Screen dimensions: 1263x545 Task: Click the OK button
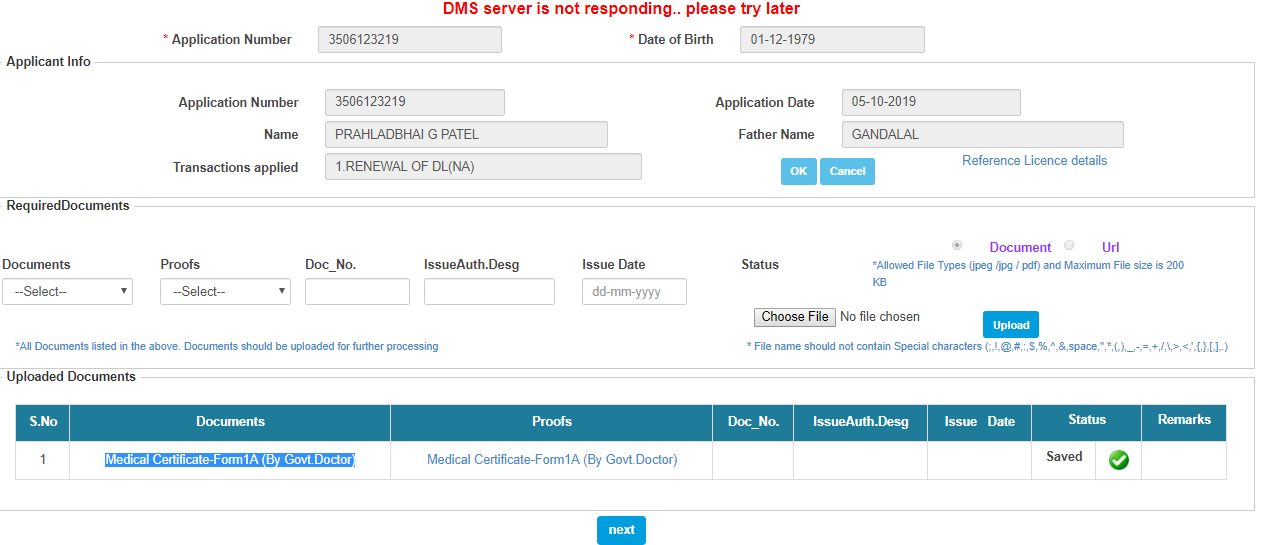[x=798, y=171]
